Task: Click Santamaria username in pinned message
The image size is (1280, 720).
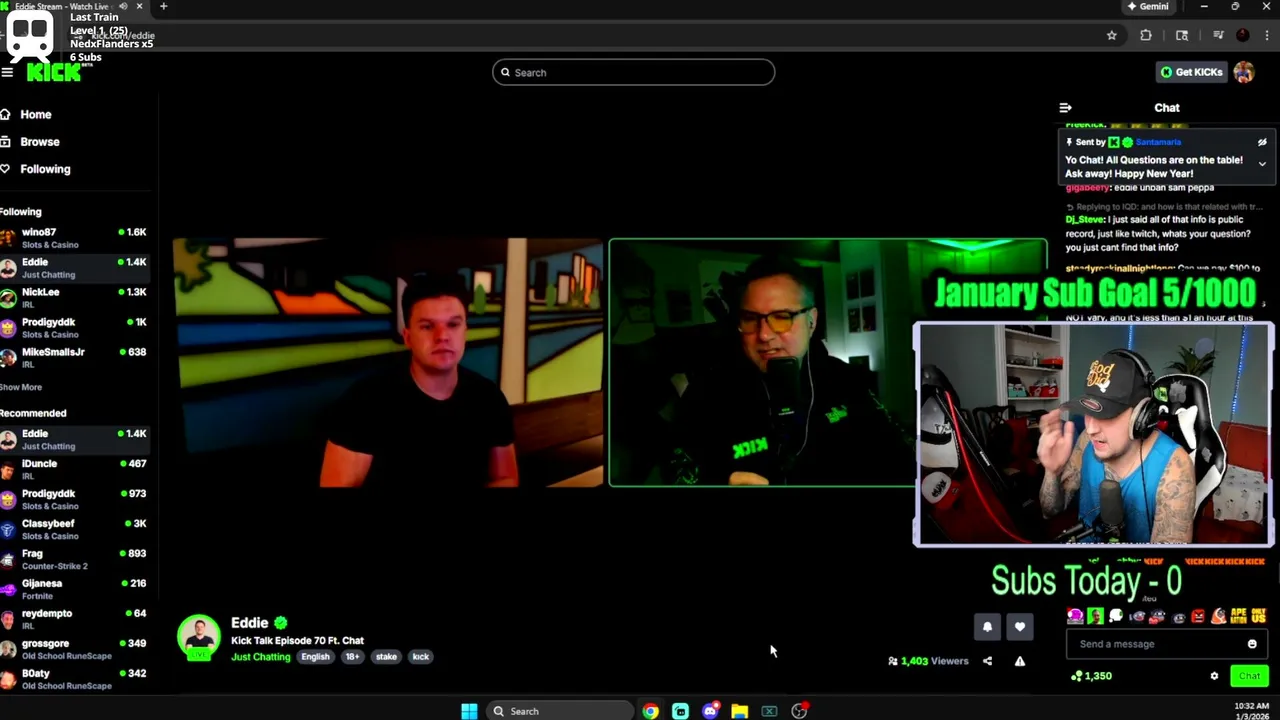Action: 1158,142
